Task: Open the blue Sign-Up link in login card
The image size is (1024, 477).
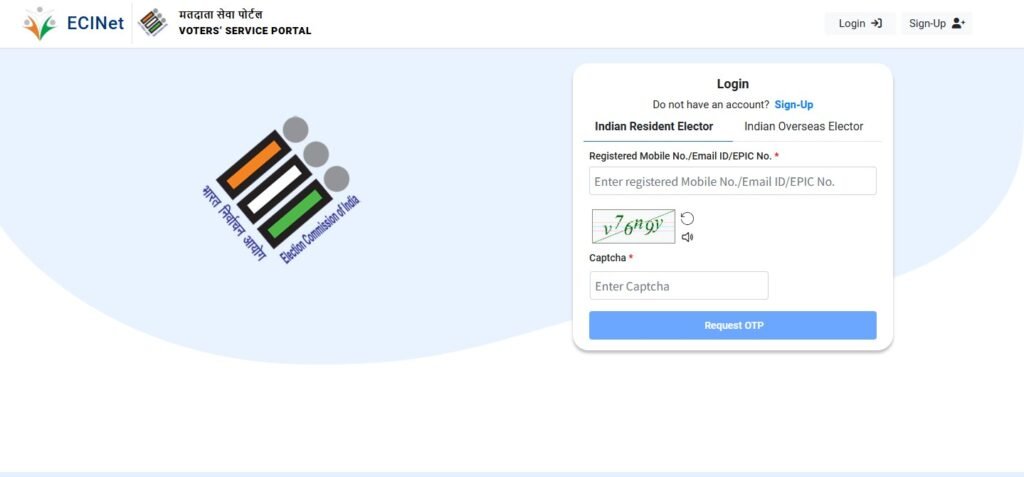Action: pos(793,104)
